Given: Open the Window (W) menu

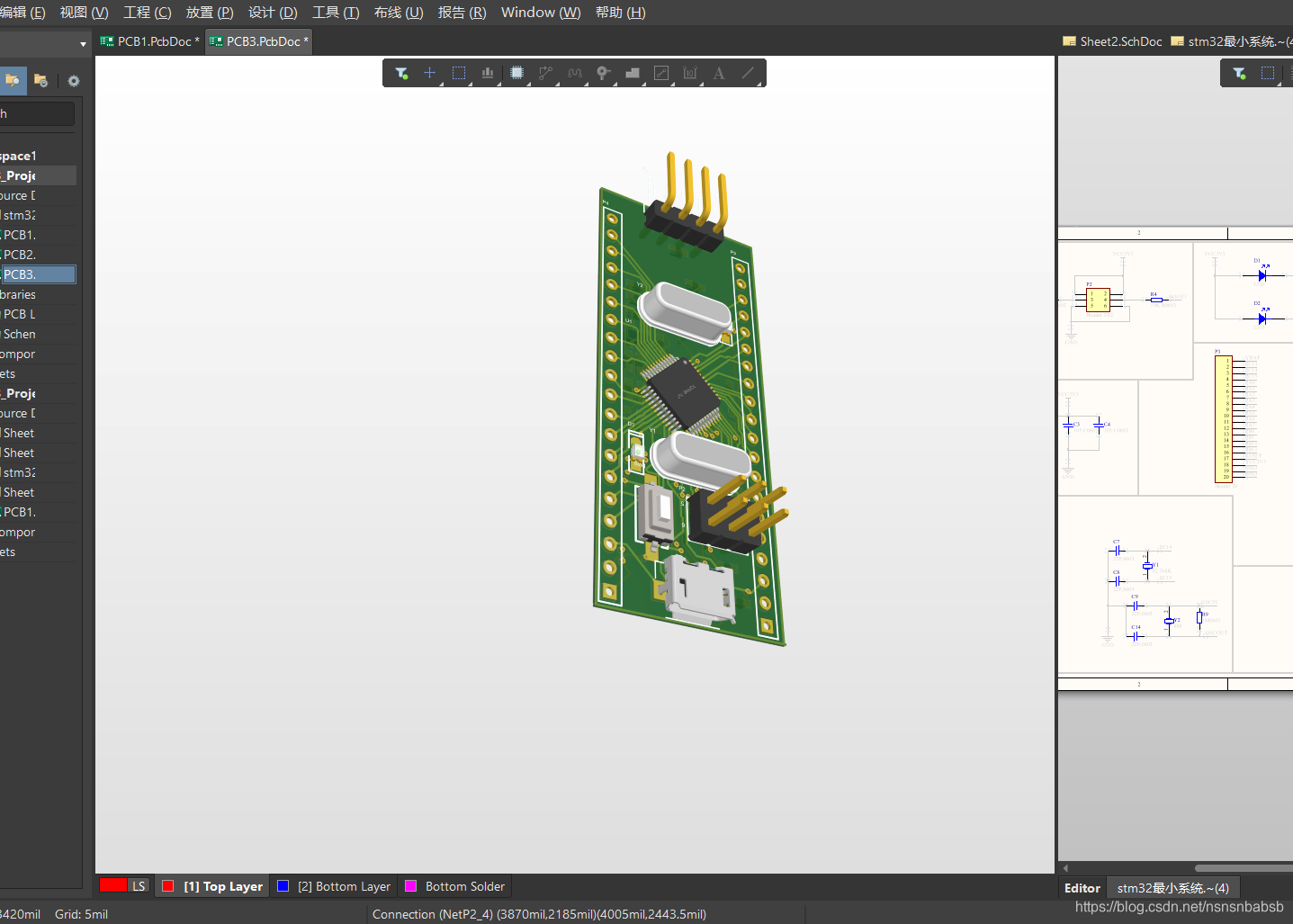Looking at the screenshot, I should tap(541, 13).
